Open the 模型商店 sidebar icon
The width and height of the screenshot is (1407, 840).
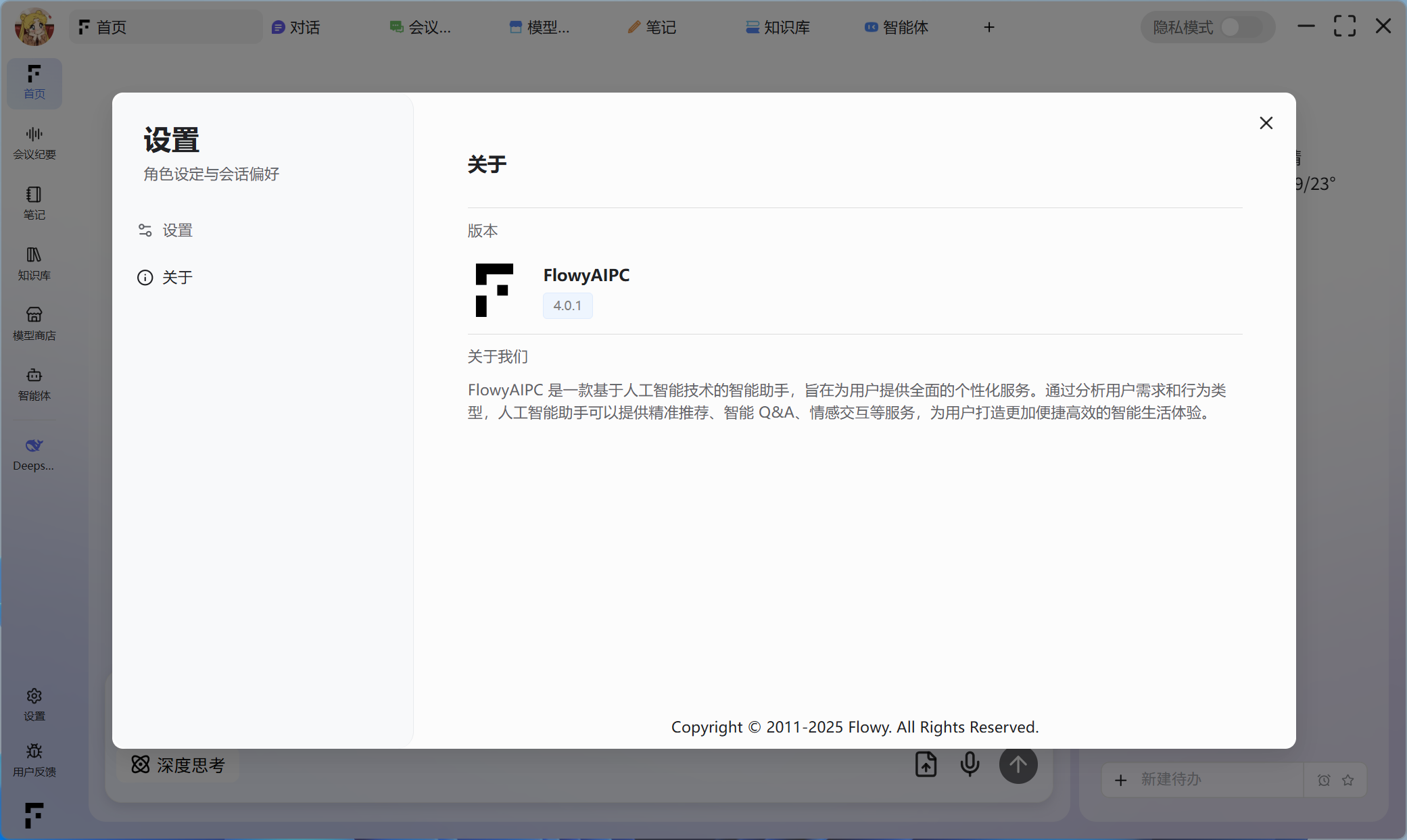(34, 323)
